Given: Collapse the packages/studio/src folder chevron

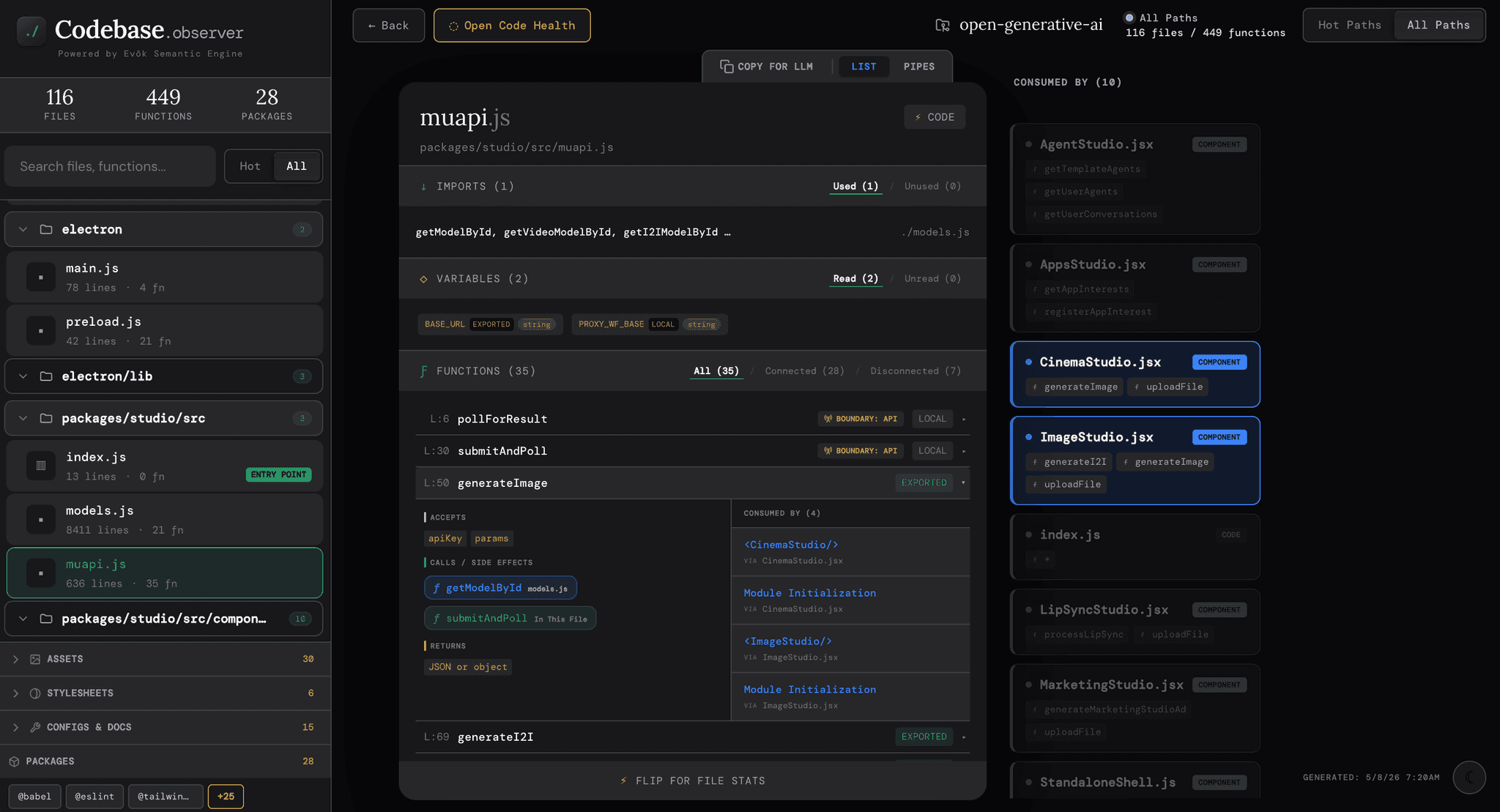Looking at the screenshot, I should [x=23, y=418].
